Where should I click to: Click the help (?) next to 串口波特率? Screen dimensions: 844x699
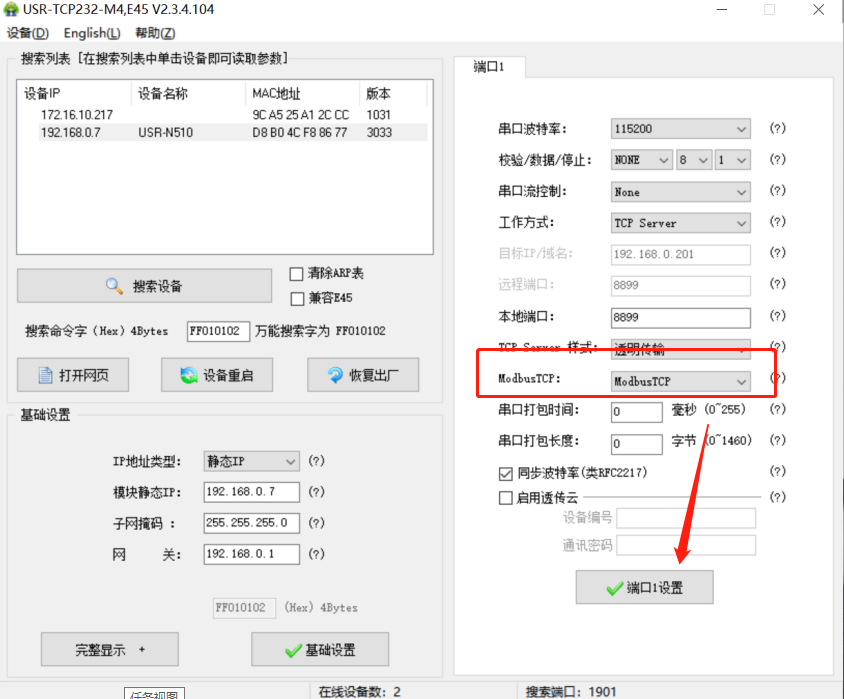[x=776, y=129]
